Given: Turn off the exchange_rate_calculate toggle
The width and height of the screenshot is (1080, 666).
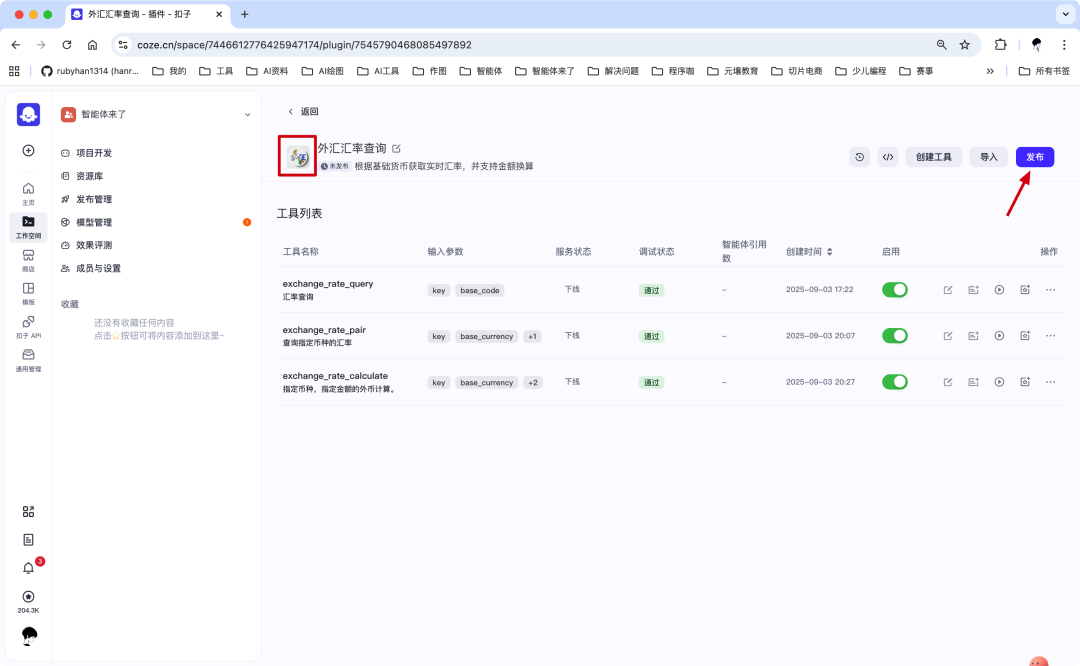Looking at the screenshot, I should 895,381.
